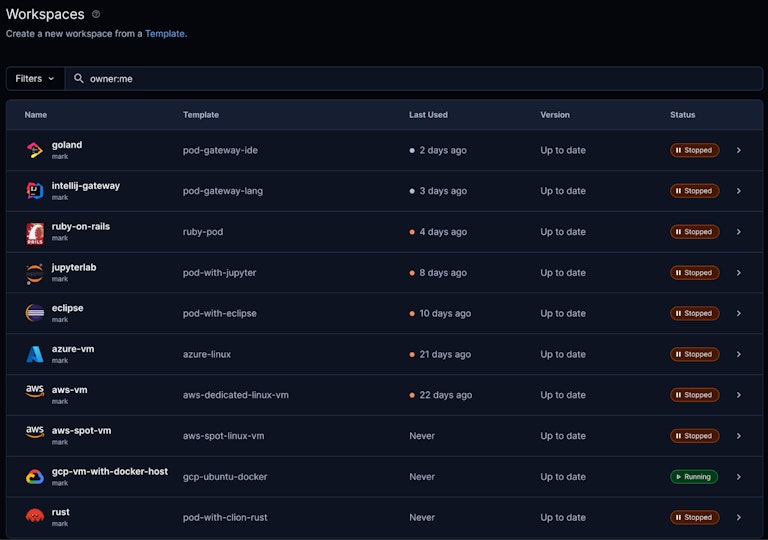Click the Running status badge
The height and width of the screenshot is (540, 768).
click(694, 477)
